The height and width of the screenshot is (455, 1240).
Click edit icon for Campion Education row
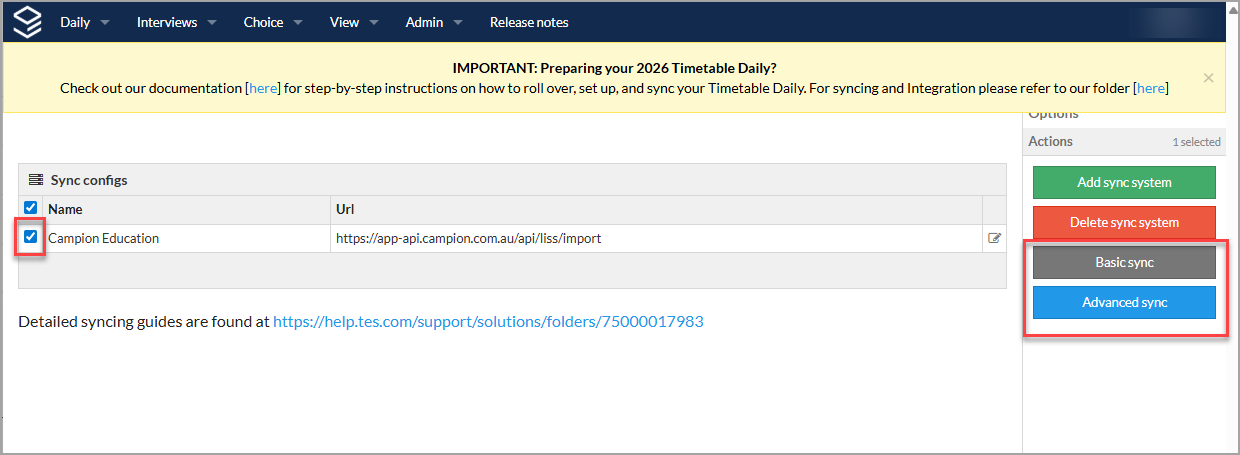click(x=994, y=238)
